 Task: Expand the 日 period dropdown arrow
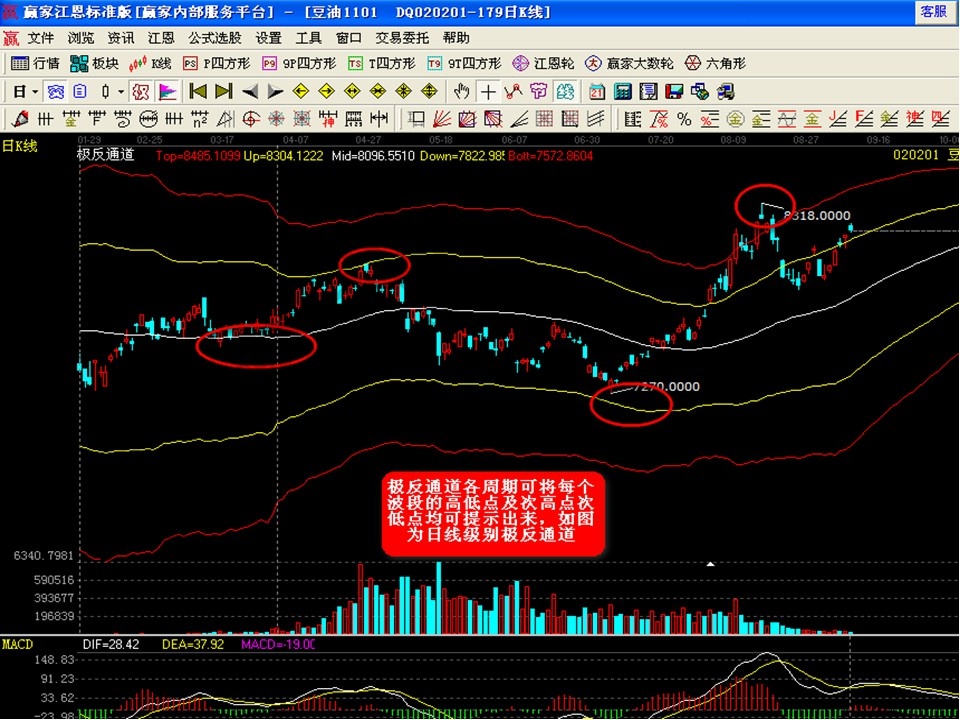(35, 92)
